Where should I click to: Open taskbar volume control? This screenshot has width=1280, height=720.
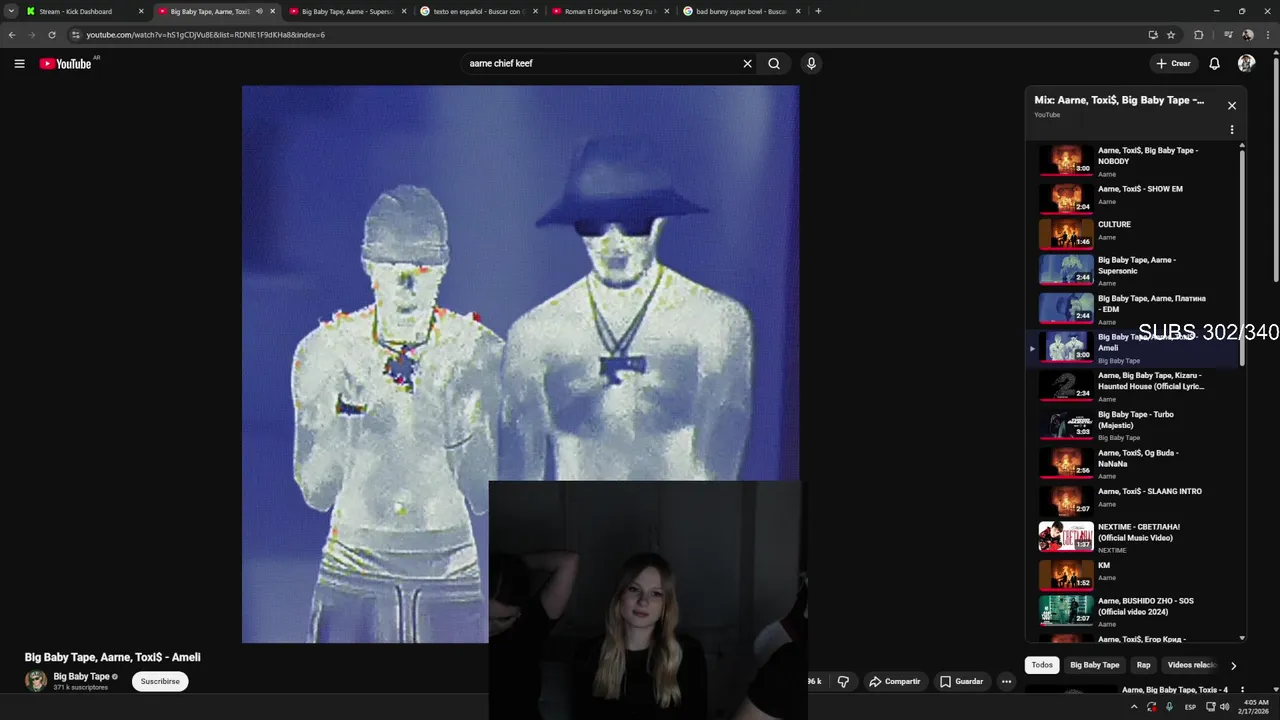coord(1225,707)
